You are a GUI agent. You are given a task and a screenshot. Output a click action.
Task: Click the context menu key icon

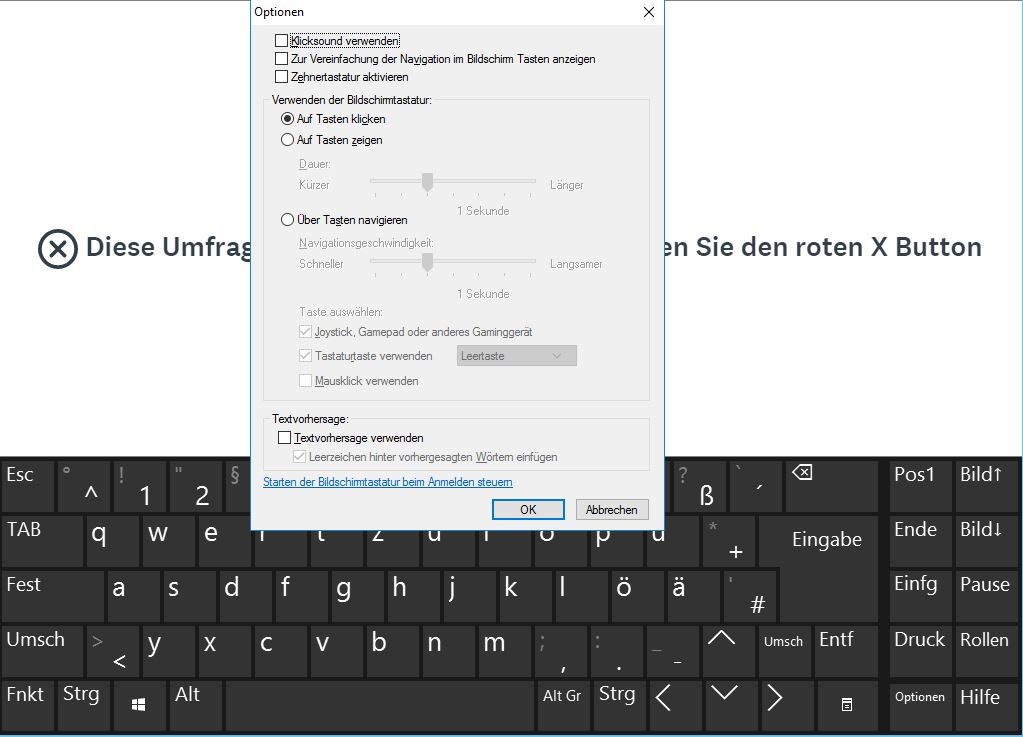click(846, 704)
